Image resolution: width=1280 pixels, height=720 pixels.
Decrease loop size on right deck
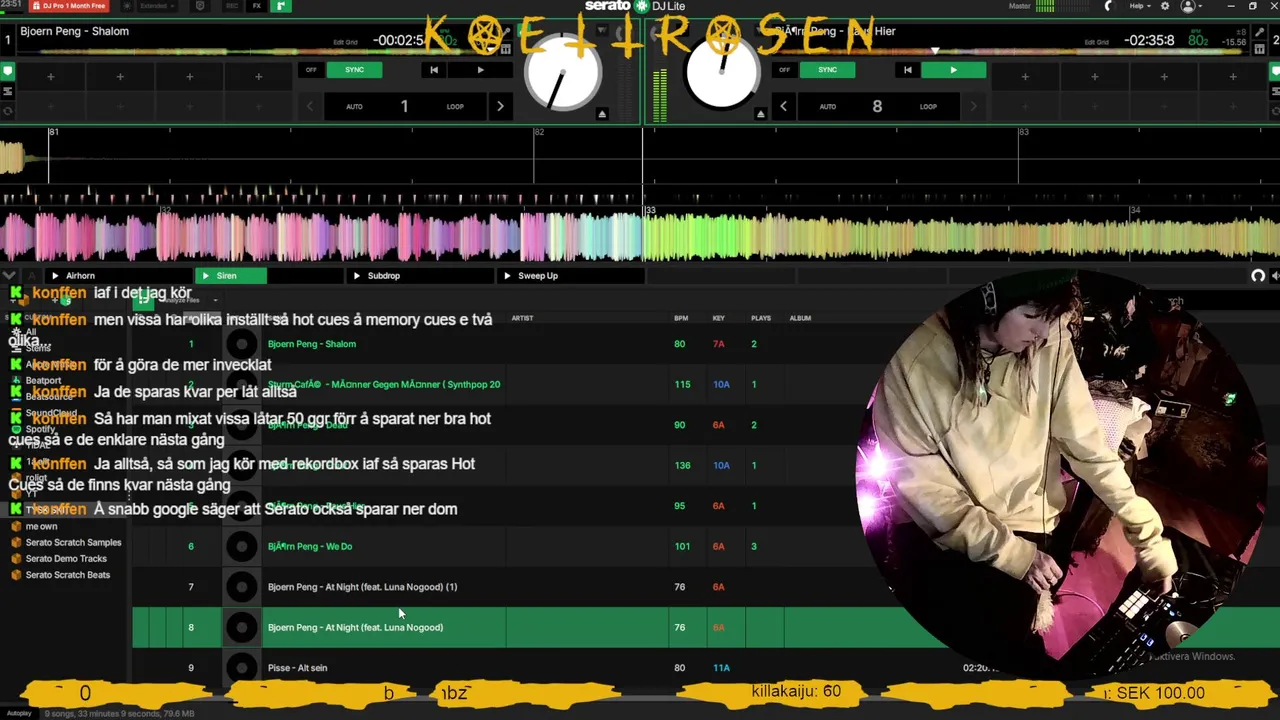point(783,106)
